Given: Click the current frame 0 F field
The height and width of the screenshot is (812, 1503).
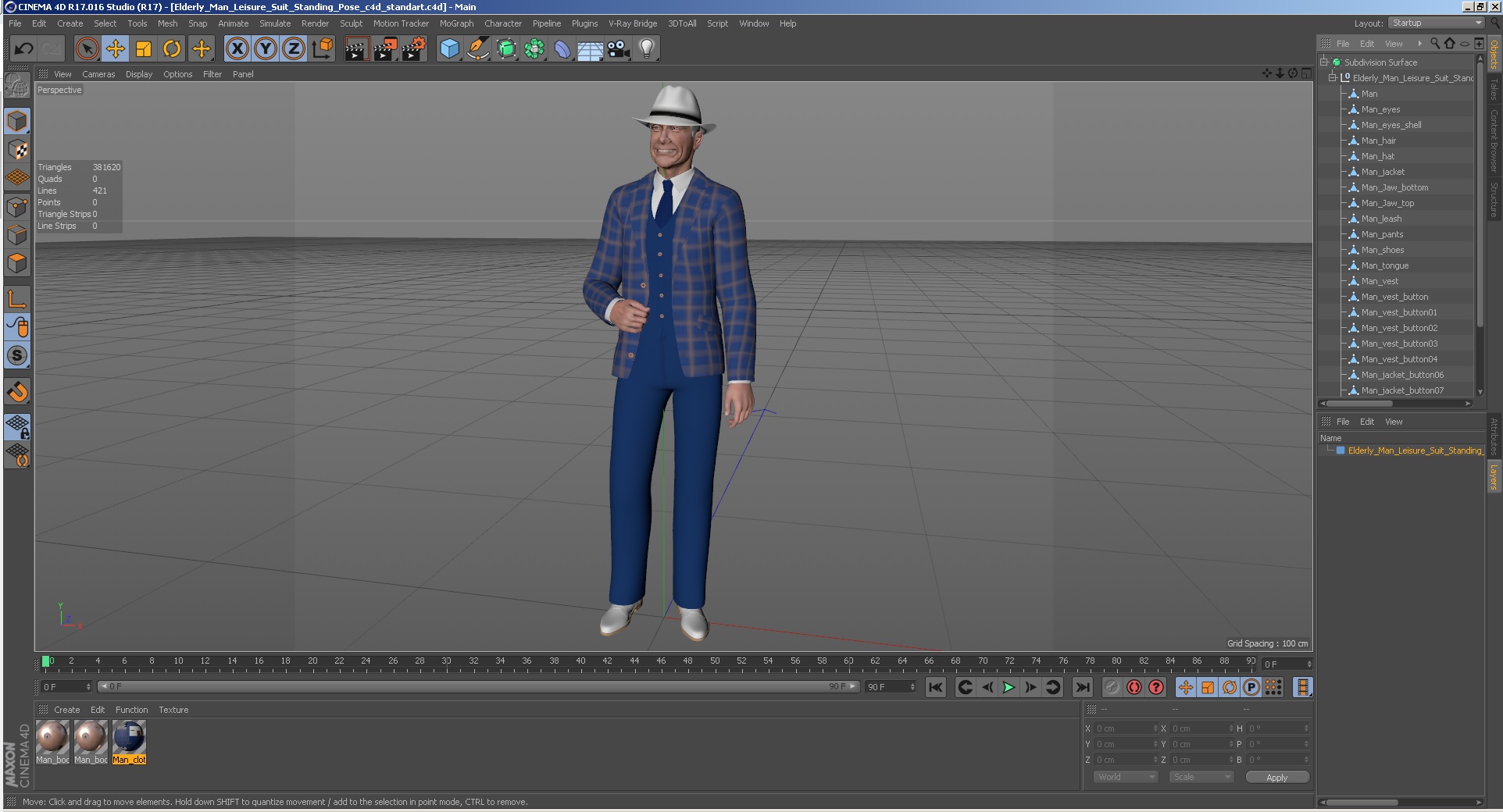Looking at the screenshot, I should [66, 687].
